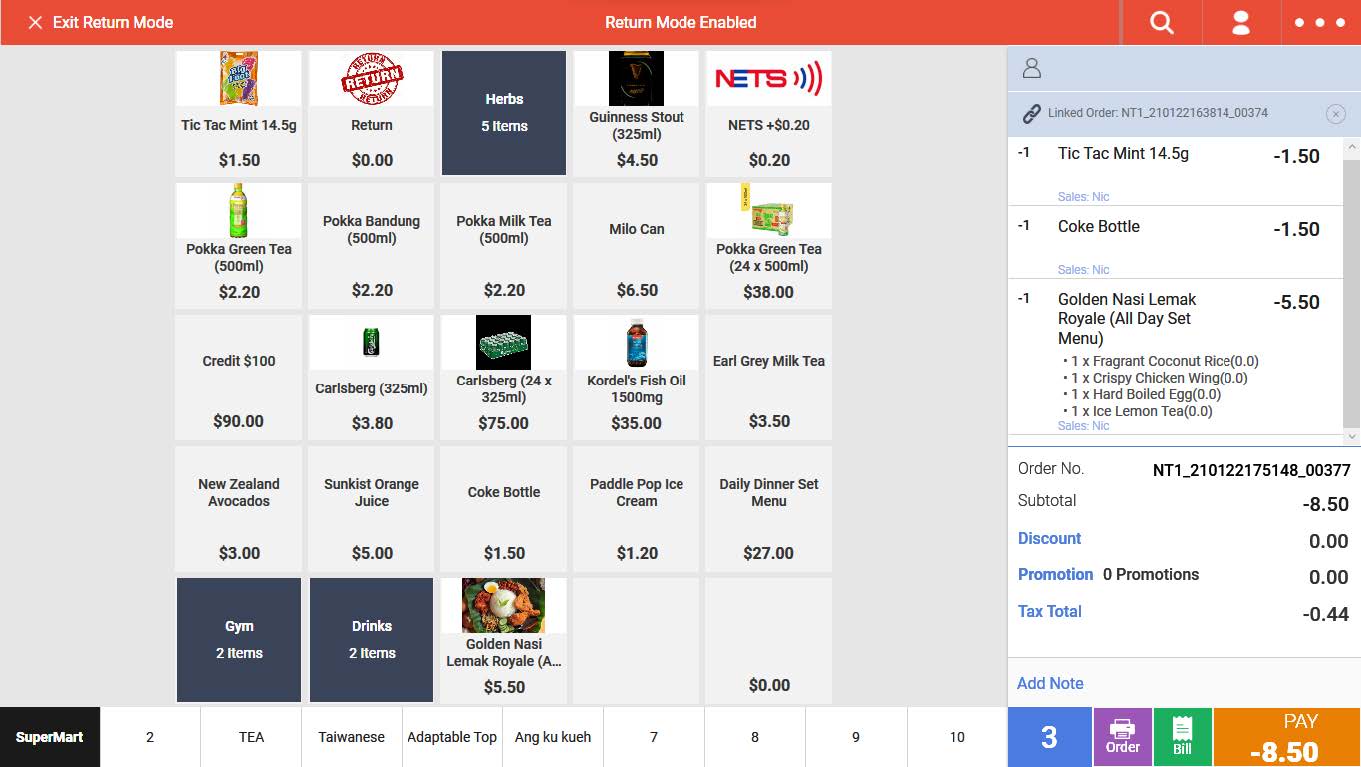Click the Exit Return Mode X icon

[x=35, y=22]
